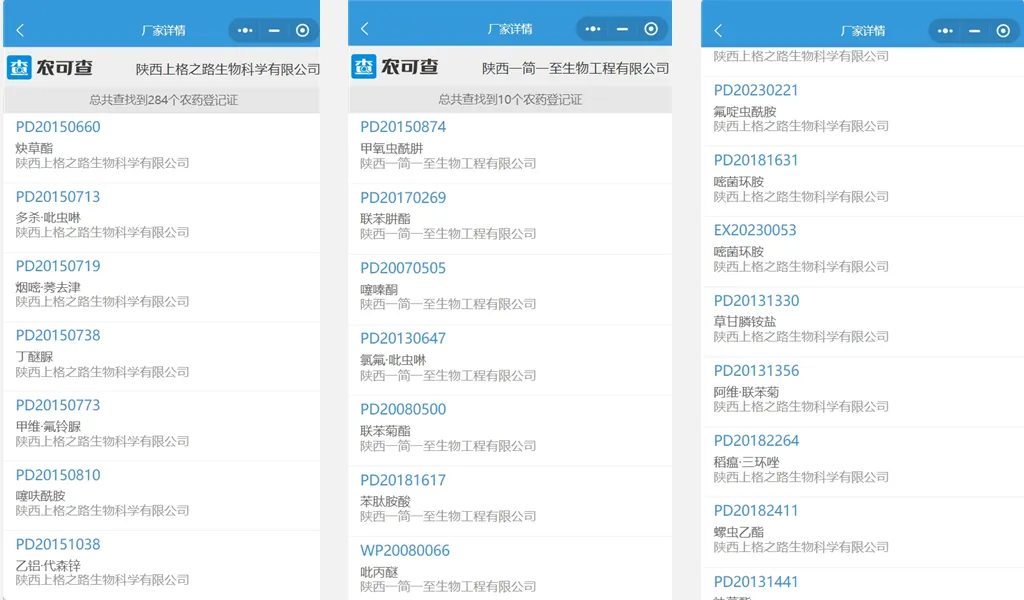Select the 稻瘟·三环唑 pesticide name
The width and height of the screenshot is (1024, 600).
coord(746,462)
